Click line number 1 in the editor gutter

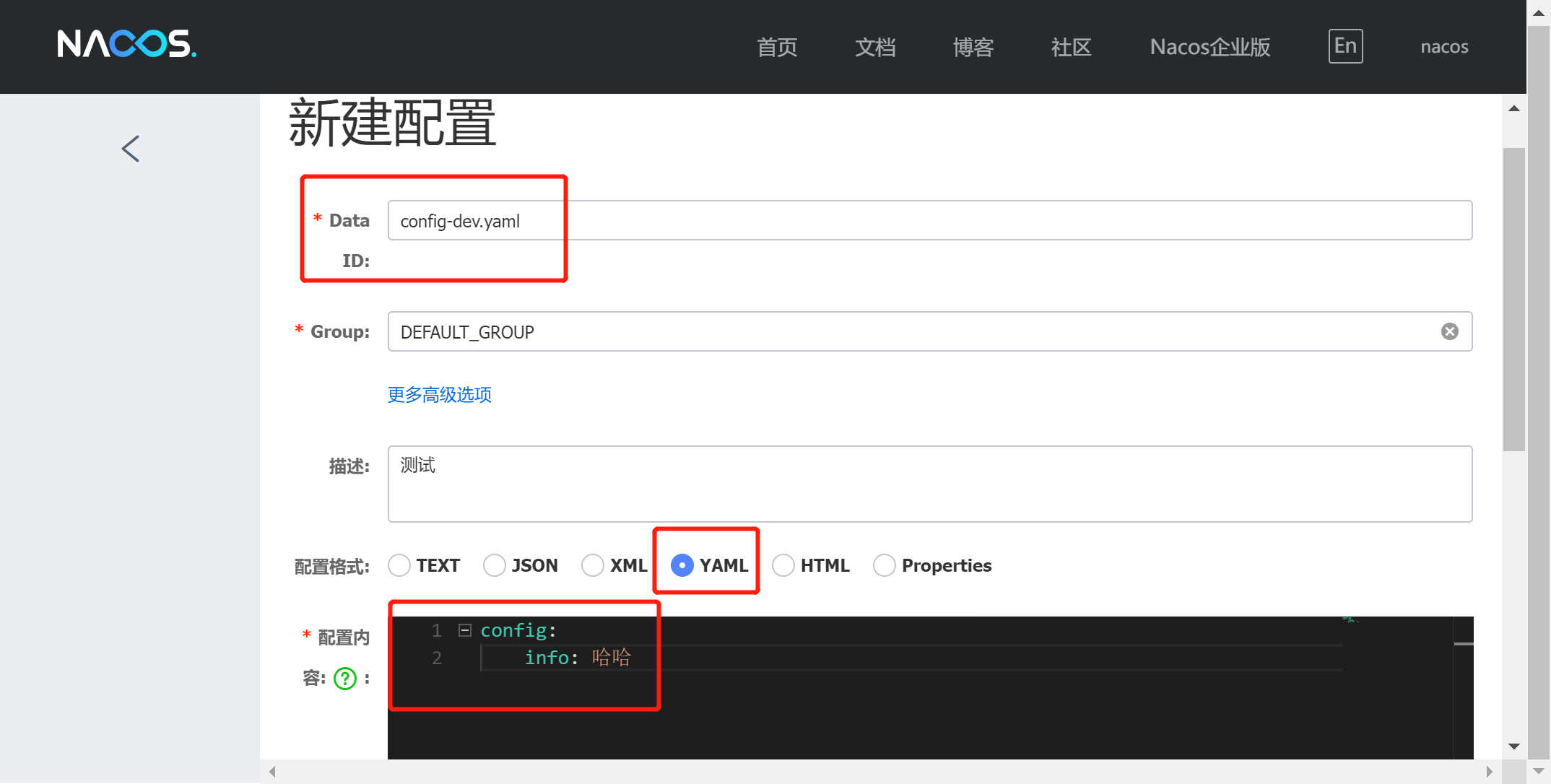tap(437, 630)
